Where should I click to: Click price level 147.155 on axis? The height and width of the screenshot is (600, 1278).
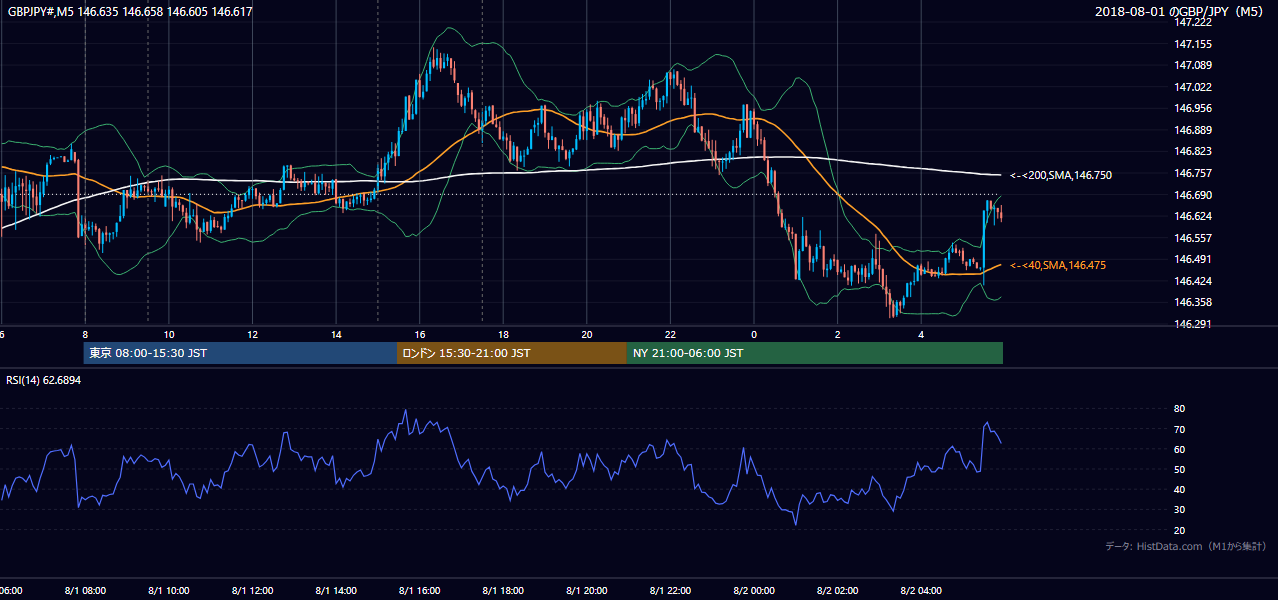pos(1194,44)
